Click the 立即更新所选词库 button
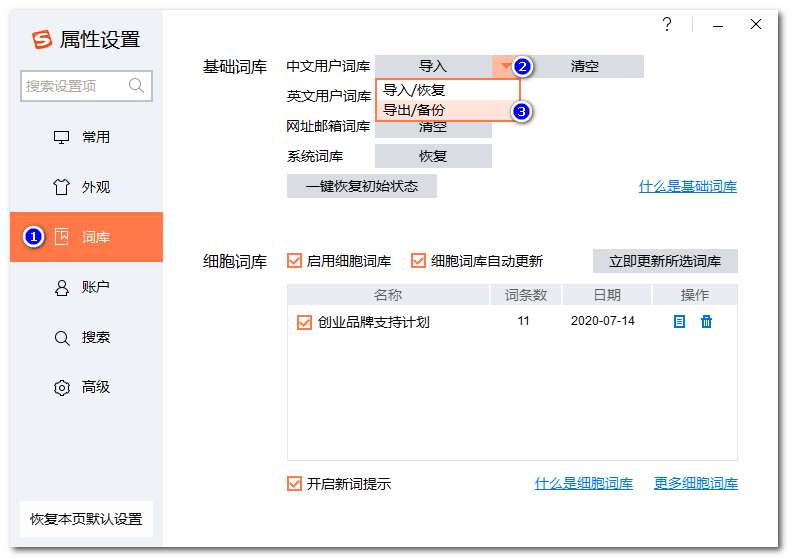The image size is (789, 558). click(x=665, y=261)
